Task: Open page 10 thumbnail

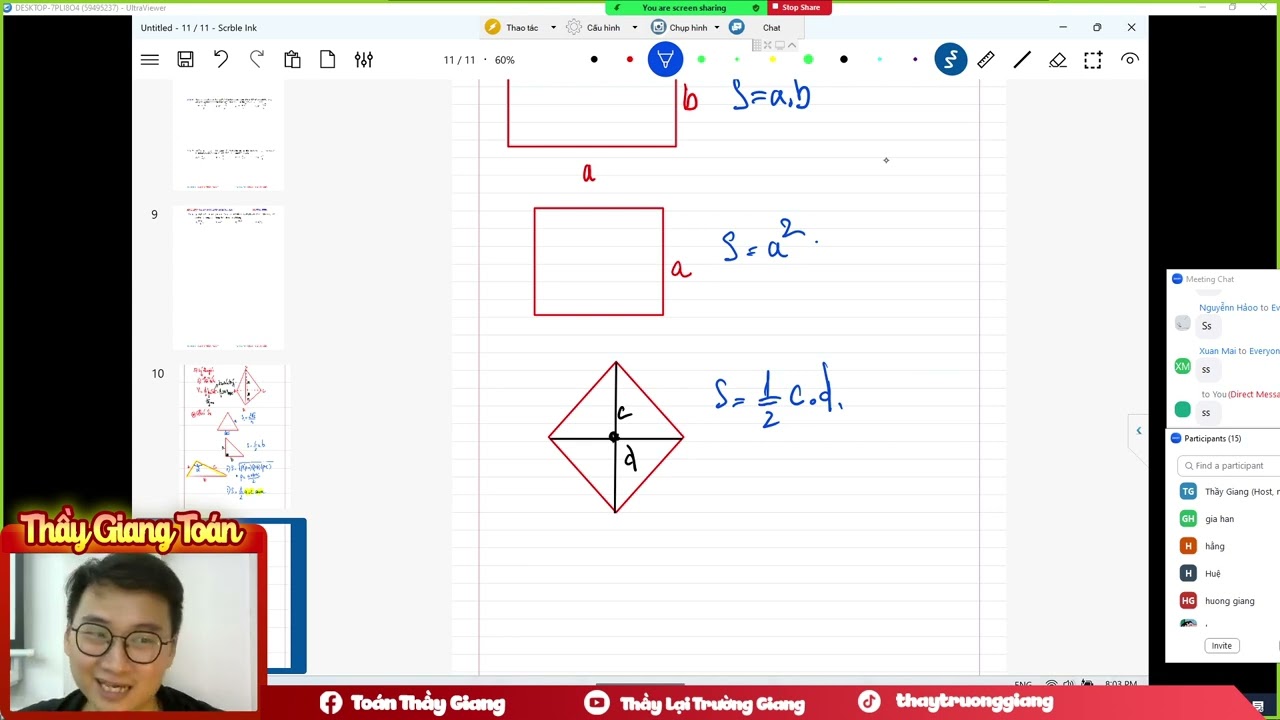Action: pos(235,436)
